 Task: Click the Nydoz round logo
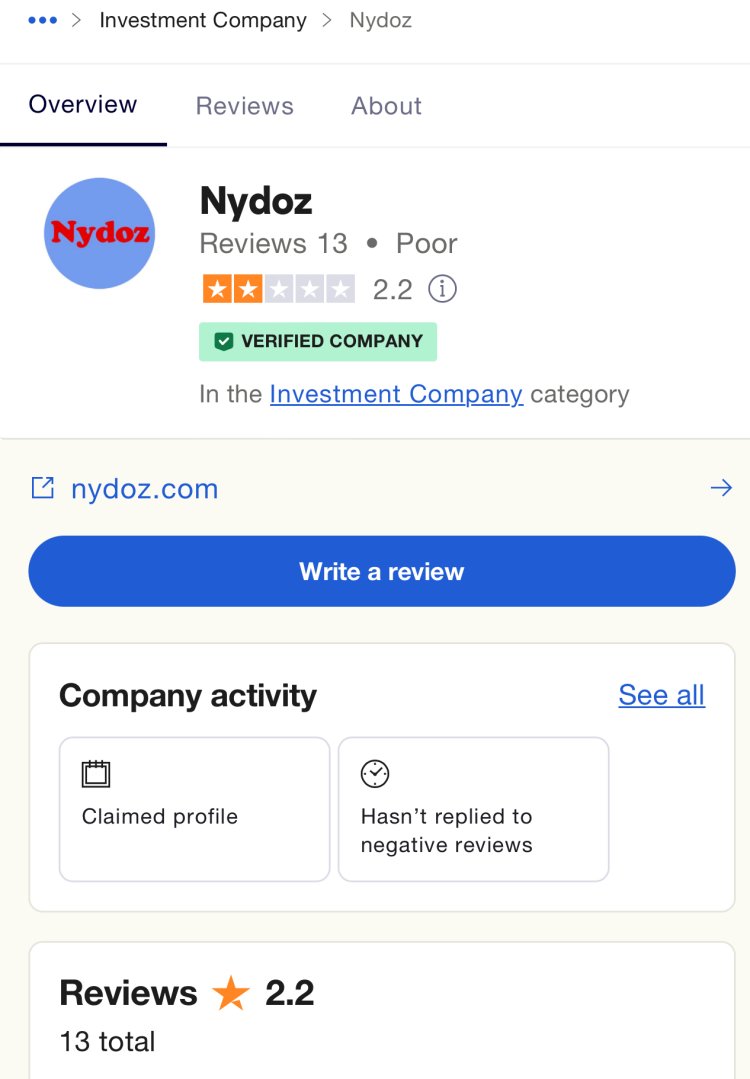(100, 233)
